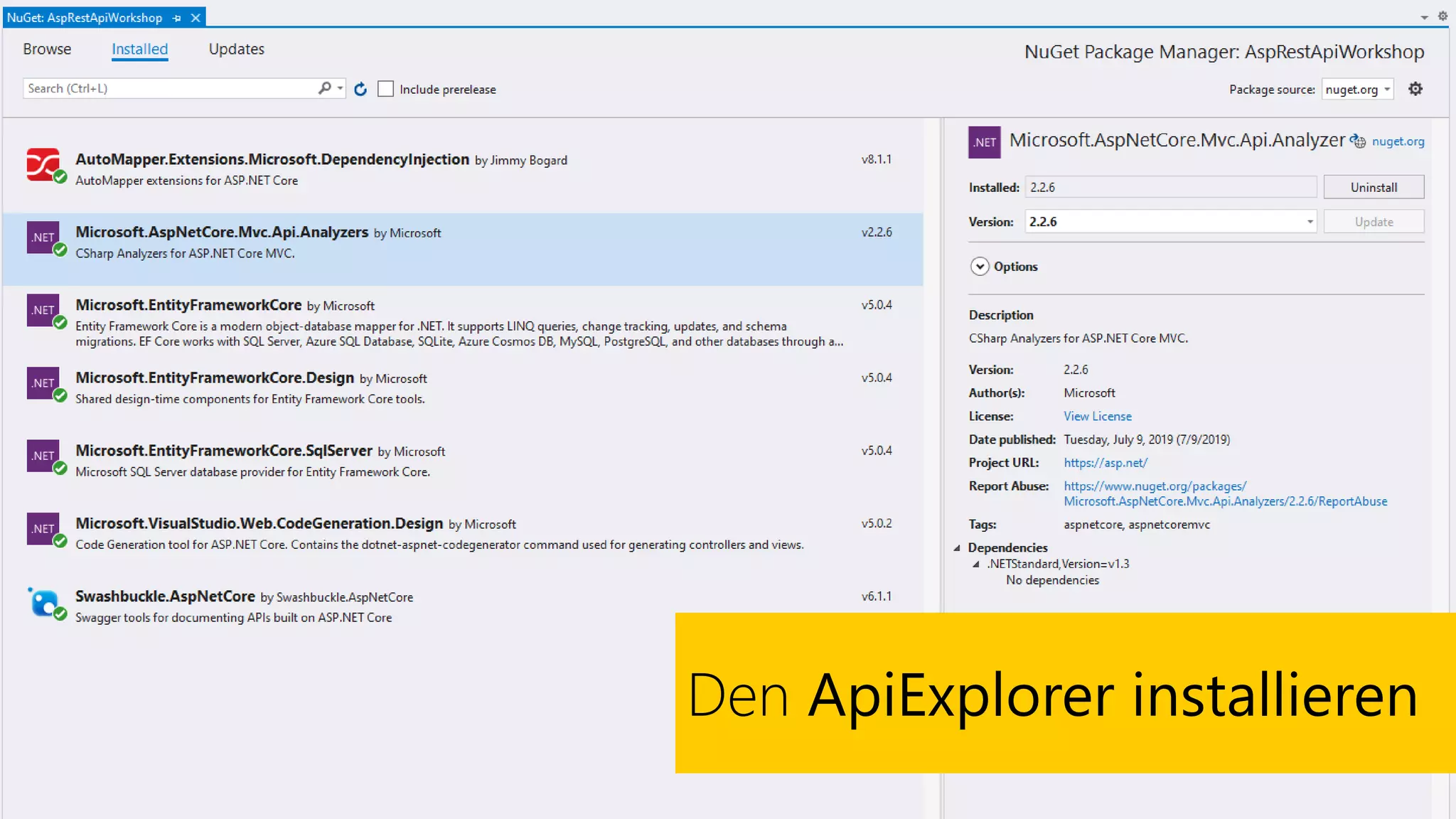
Task: Click the Installed 2.2.6 version field
Action: coord(1170,187)
